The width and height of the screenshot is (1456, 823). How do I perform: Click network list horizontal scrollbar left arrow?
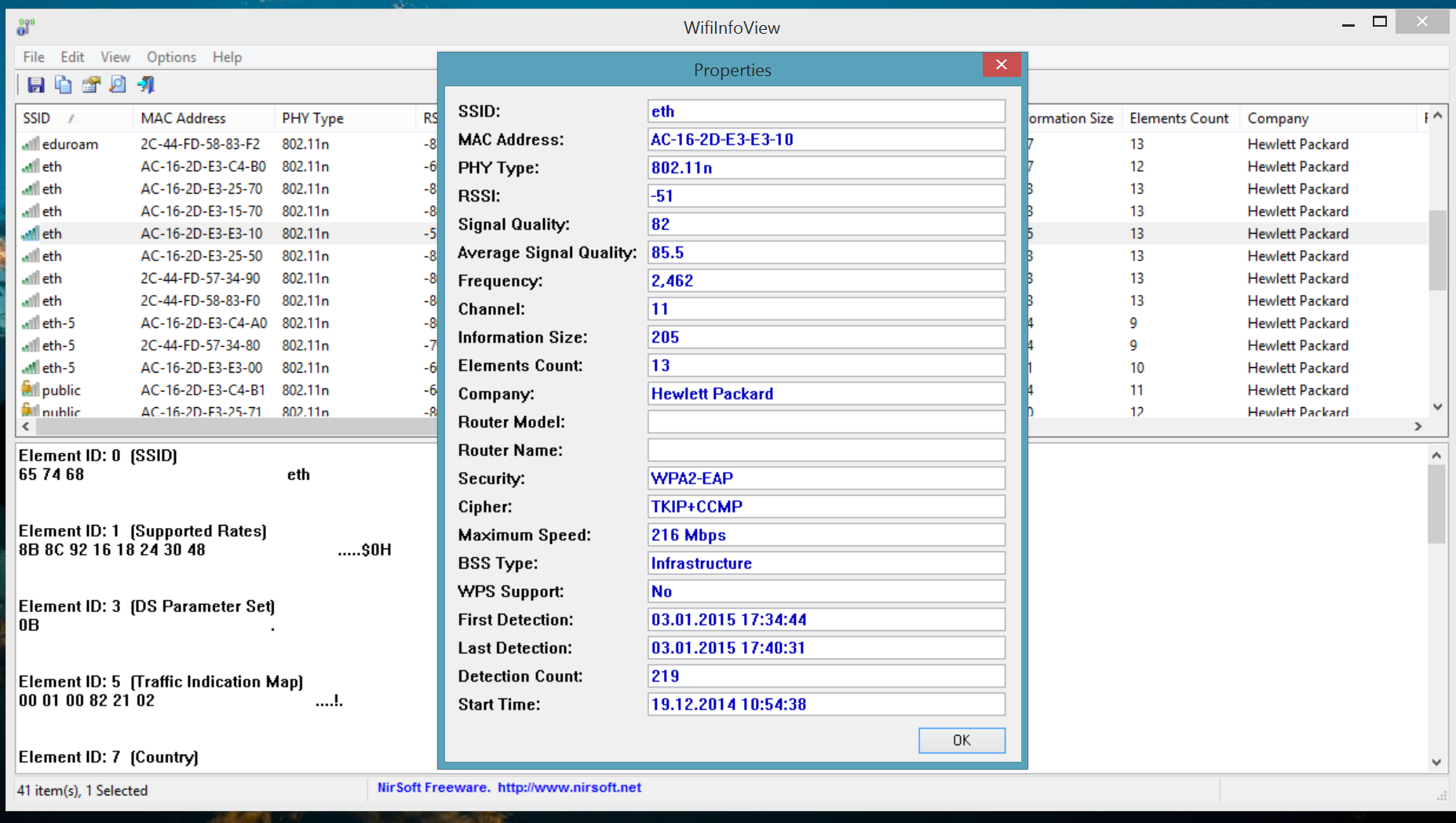[x=26, y=426]
